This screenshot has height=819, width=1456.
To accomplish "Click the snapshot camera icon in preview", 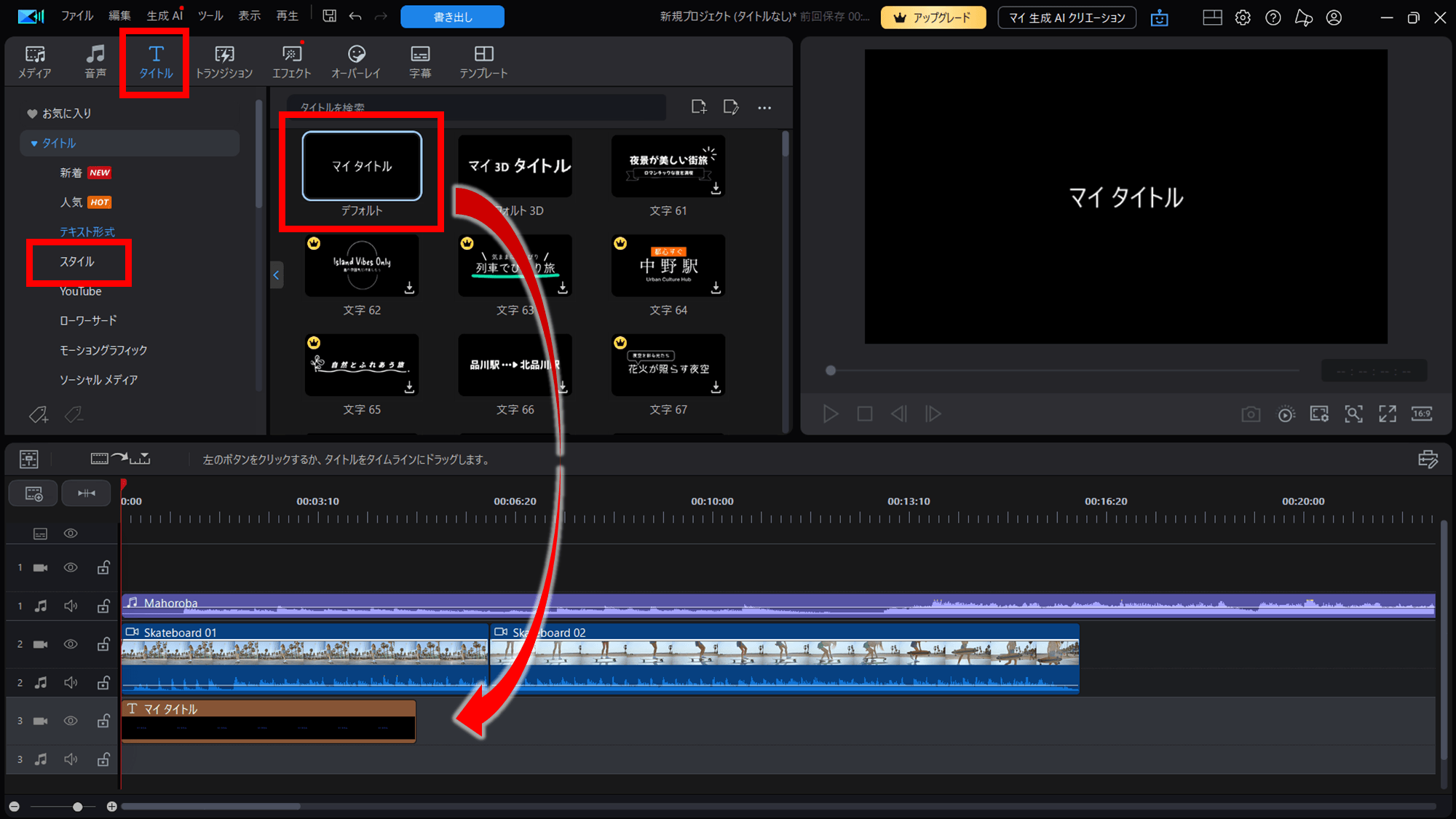I will click(1251, 414).
